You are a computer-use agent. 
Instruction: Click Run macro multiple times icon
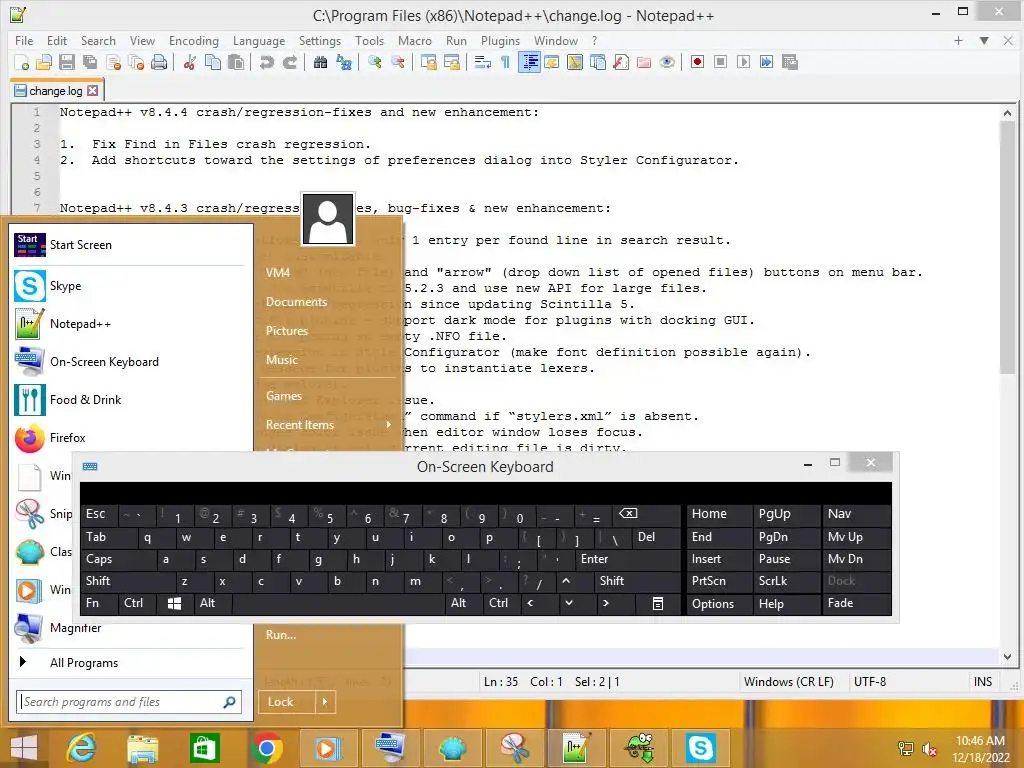pos(767,63)
